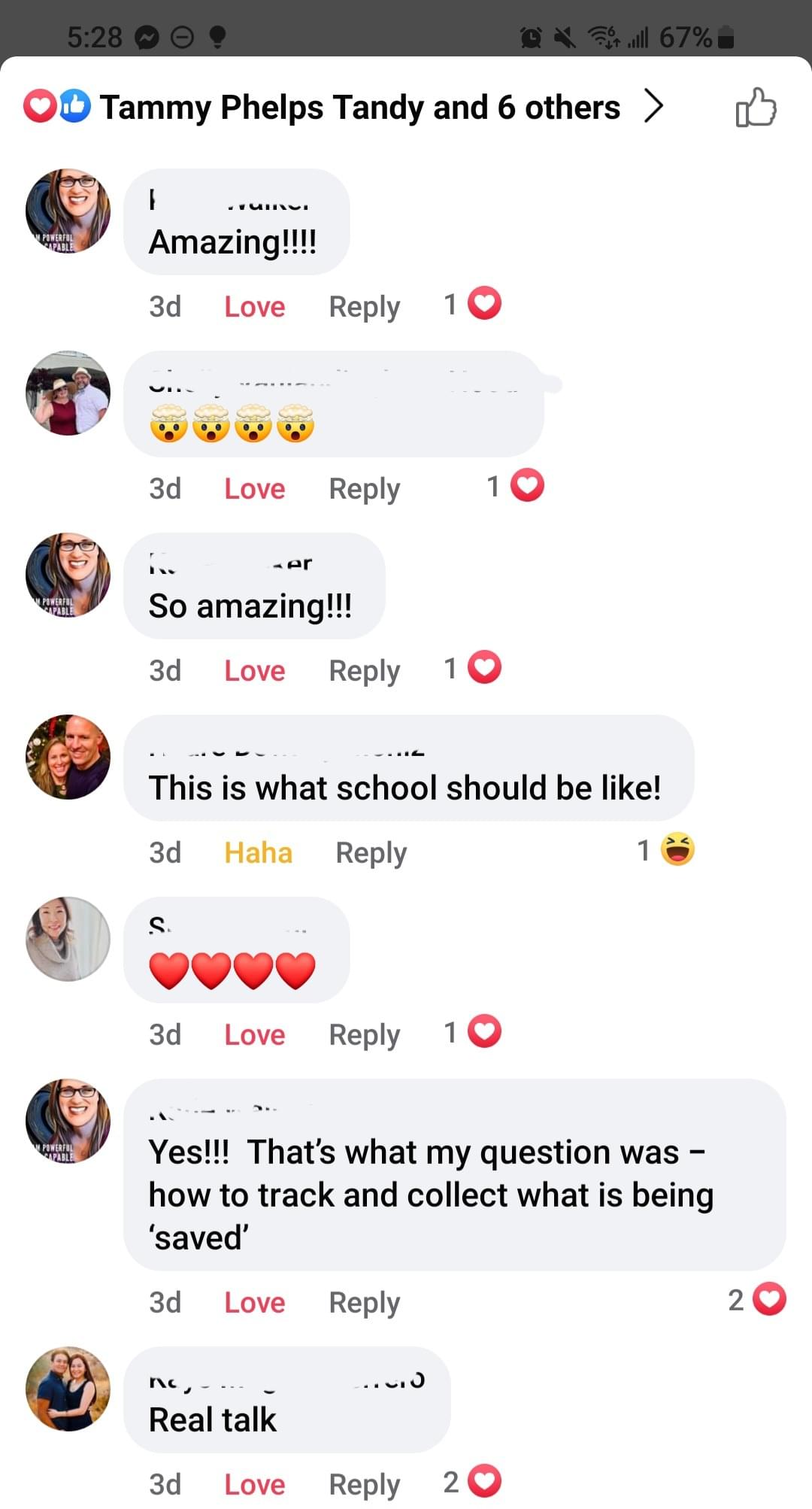The width and height of the screenshot is (812, 1509).
Task: Tap the heart reaction on the mind-blown emoji comment
Action: point(527,486)
